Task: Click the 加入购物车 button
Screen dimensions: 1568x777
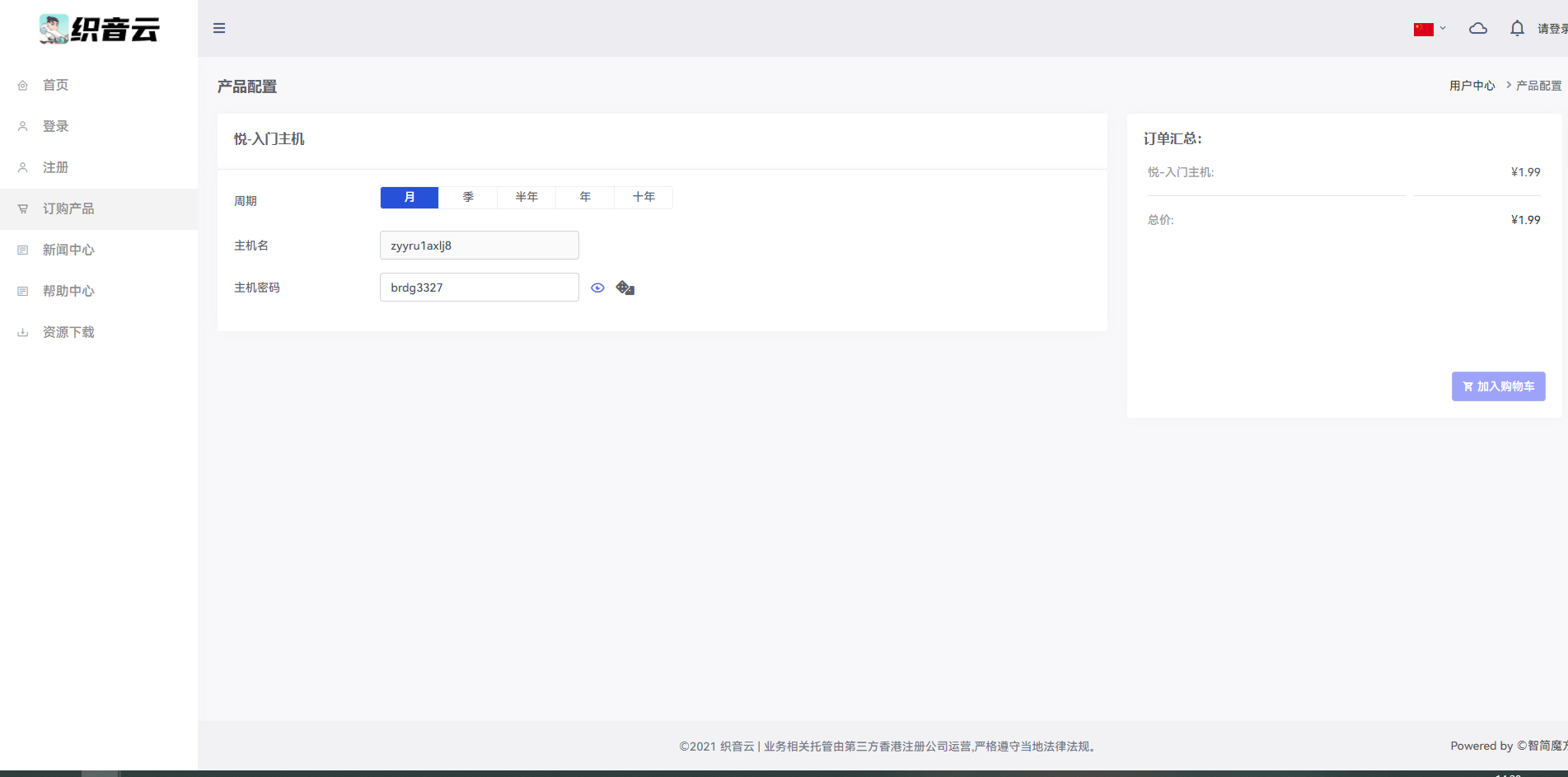Action: pos(1498,386)
